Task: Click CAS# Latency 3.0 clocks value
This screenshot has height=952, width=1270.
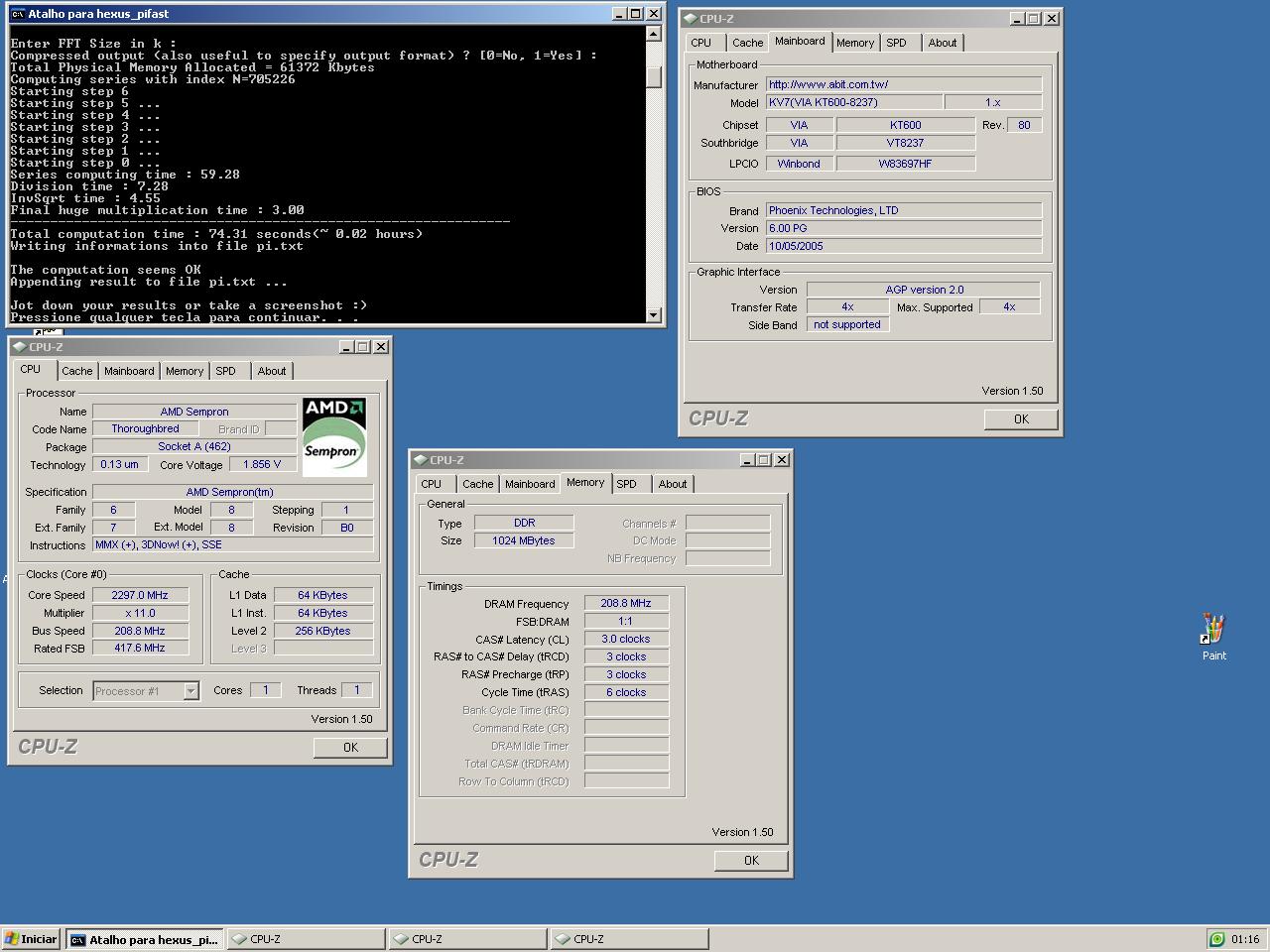Action: click(626, 640)
